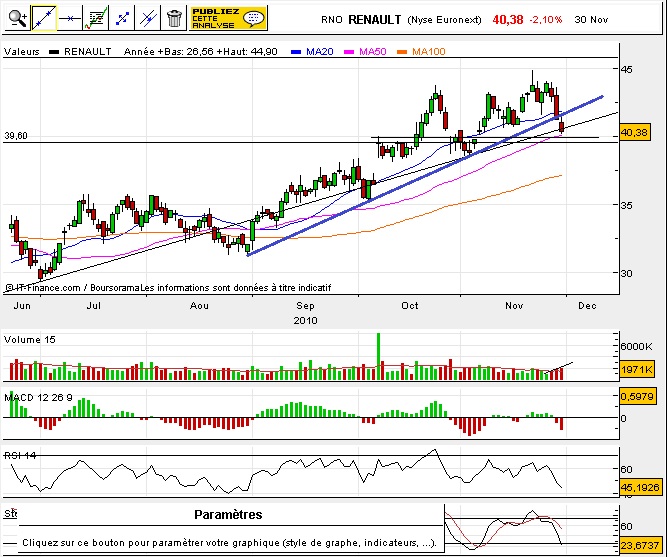Click the MA20 legend label

click(x=319, y=52)
